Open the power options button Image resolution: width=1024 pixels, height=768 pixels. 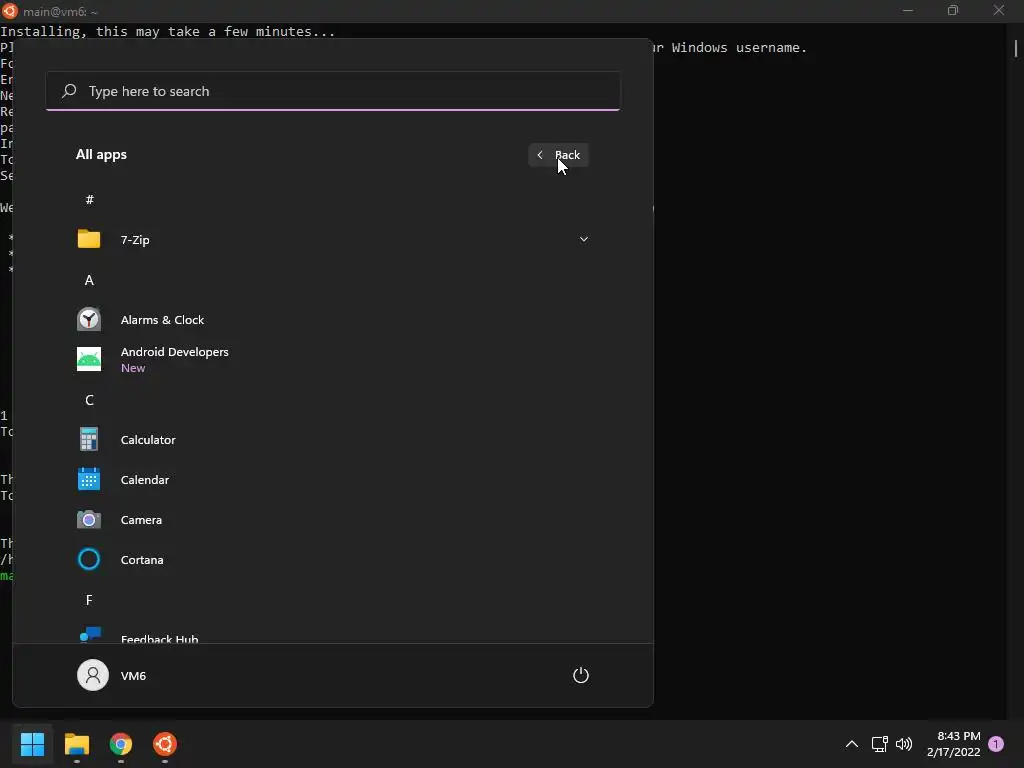pyautogui.click(x=581, y=675)
